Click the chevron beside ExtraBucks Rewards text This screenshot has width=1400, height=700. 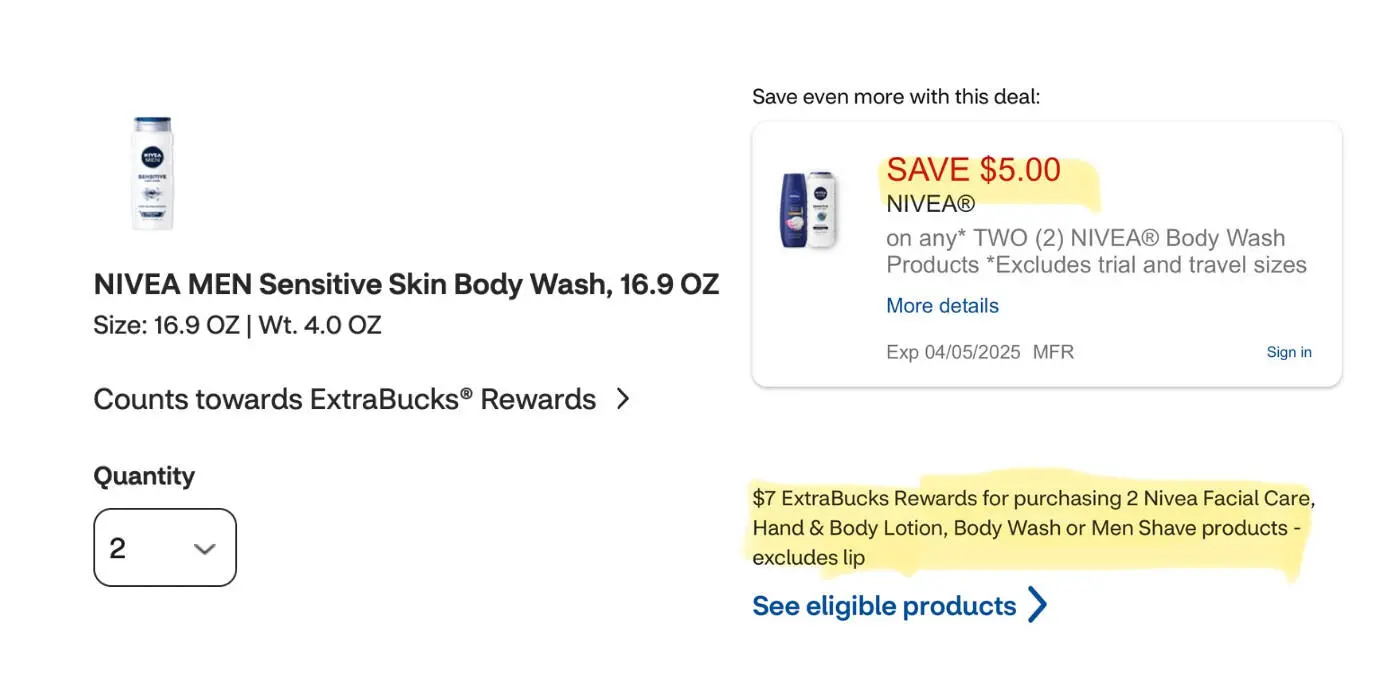[623, 399]
